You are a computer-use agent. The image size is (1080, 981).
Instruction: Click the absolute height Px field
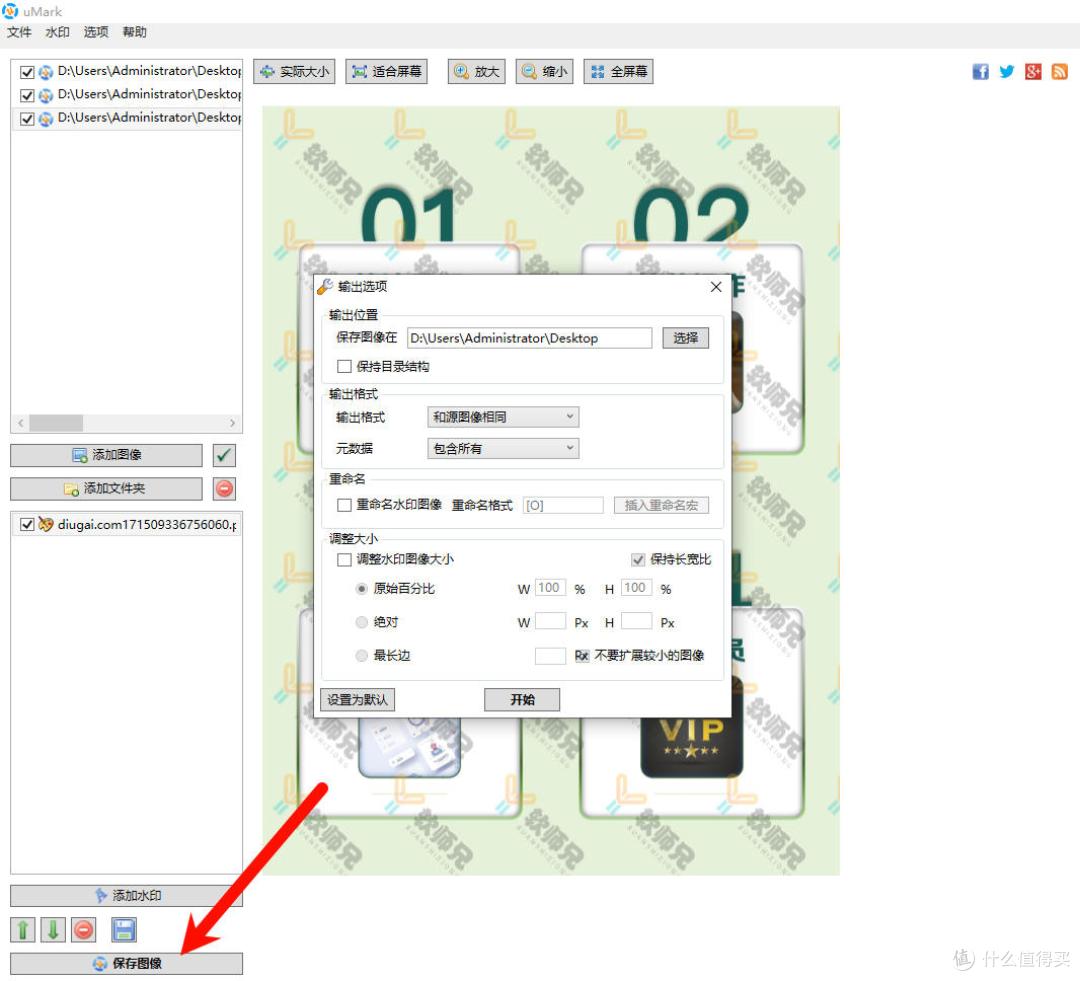coord(636,621)
